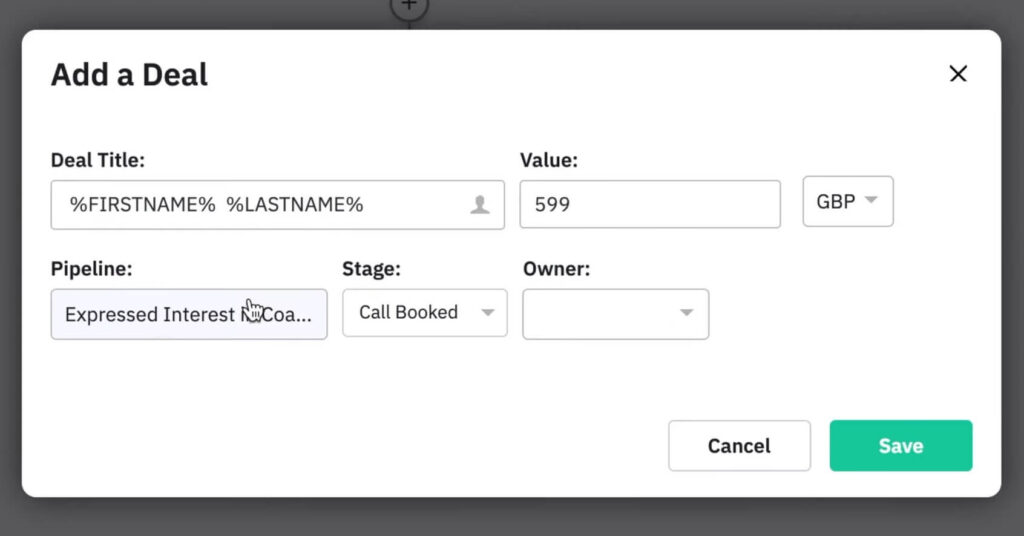Click the plus icon above the dialog
Screen dimensions: 1024x536
click(408, 6)
